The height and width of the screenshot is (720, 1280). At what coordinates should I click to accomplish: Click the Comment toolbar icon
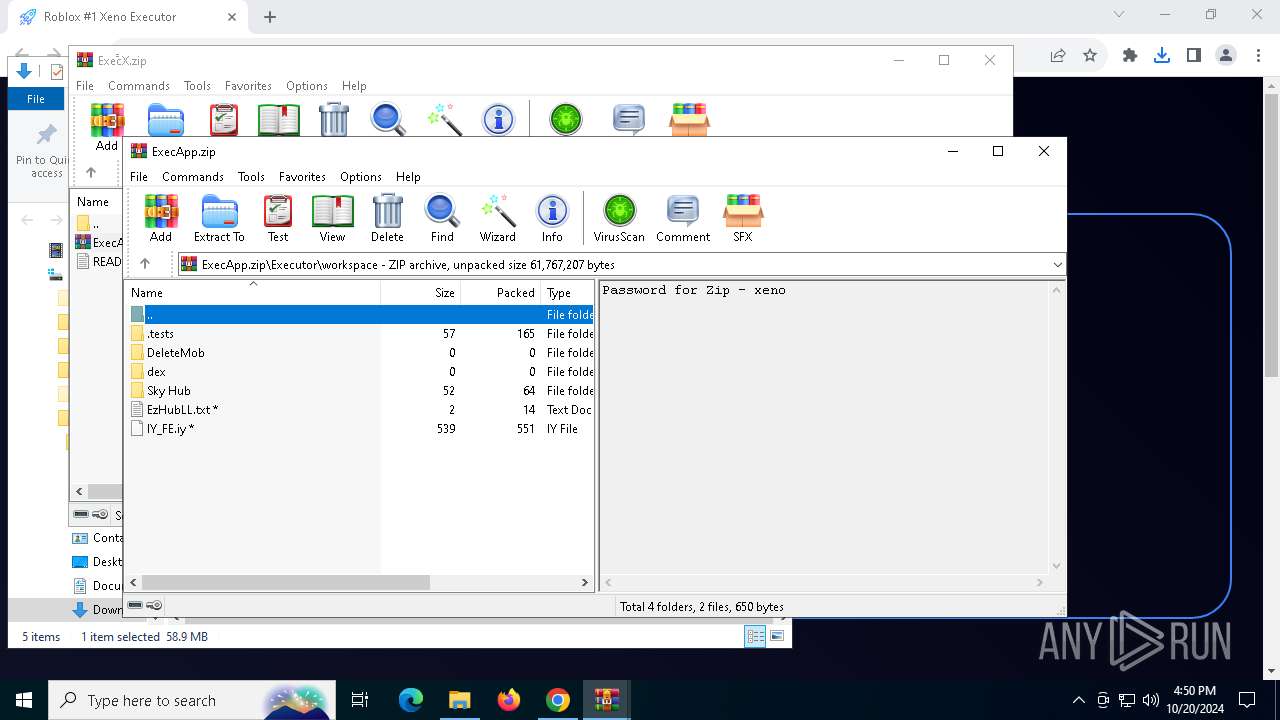[683, 218]
